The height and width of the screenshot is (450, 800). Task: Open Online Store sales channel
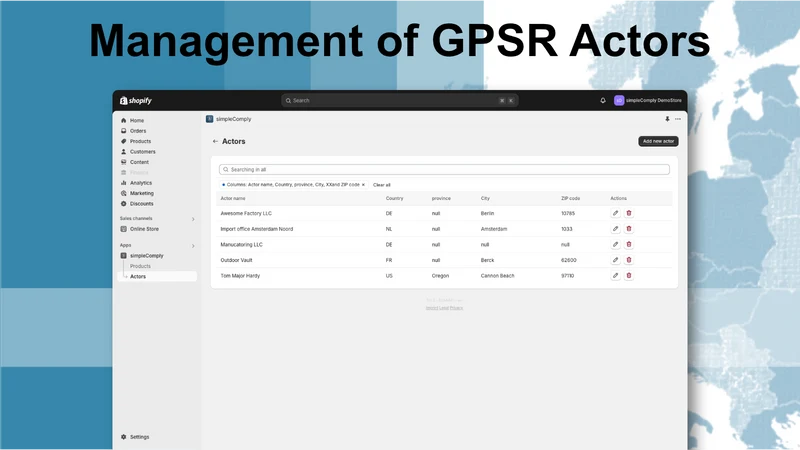click(144, 229)
